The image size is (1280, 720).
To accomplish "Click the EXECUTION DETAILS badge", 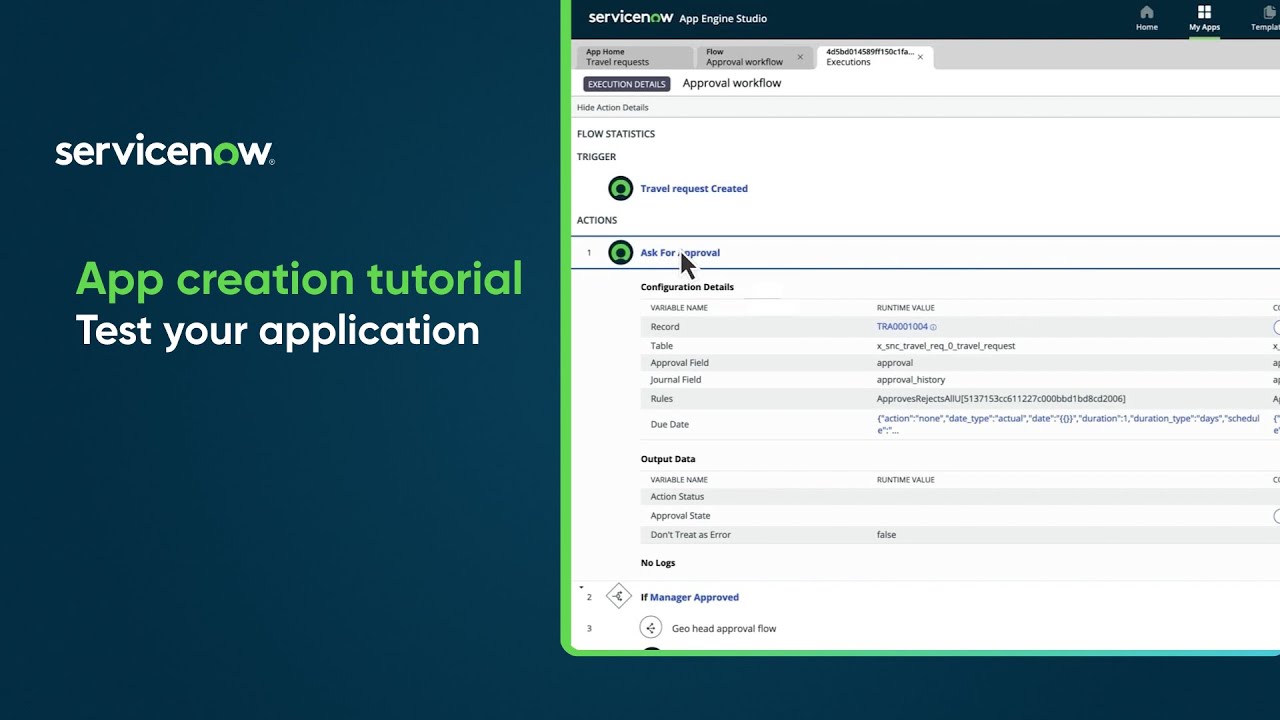I will click(x=626, y=83).
